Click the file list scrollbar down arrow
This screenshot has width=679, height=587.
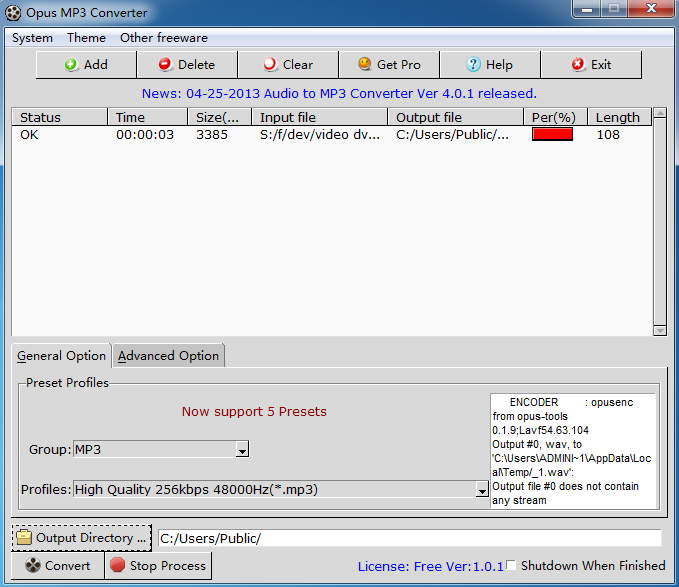[x=660, y=330]
